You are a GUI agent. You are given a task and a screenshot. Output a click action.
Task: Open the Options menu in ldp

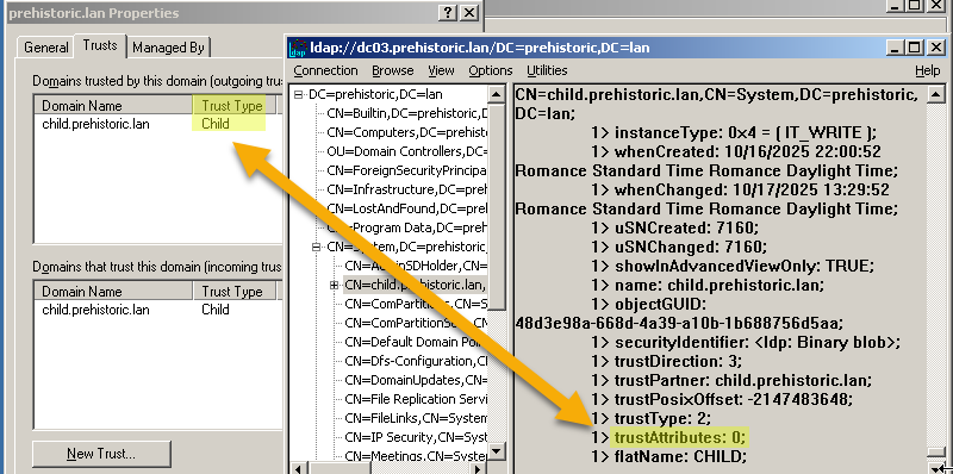490,71
